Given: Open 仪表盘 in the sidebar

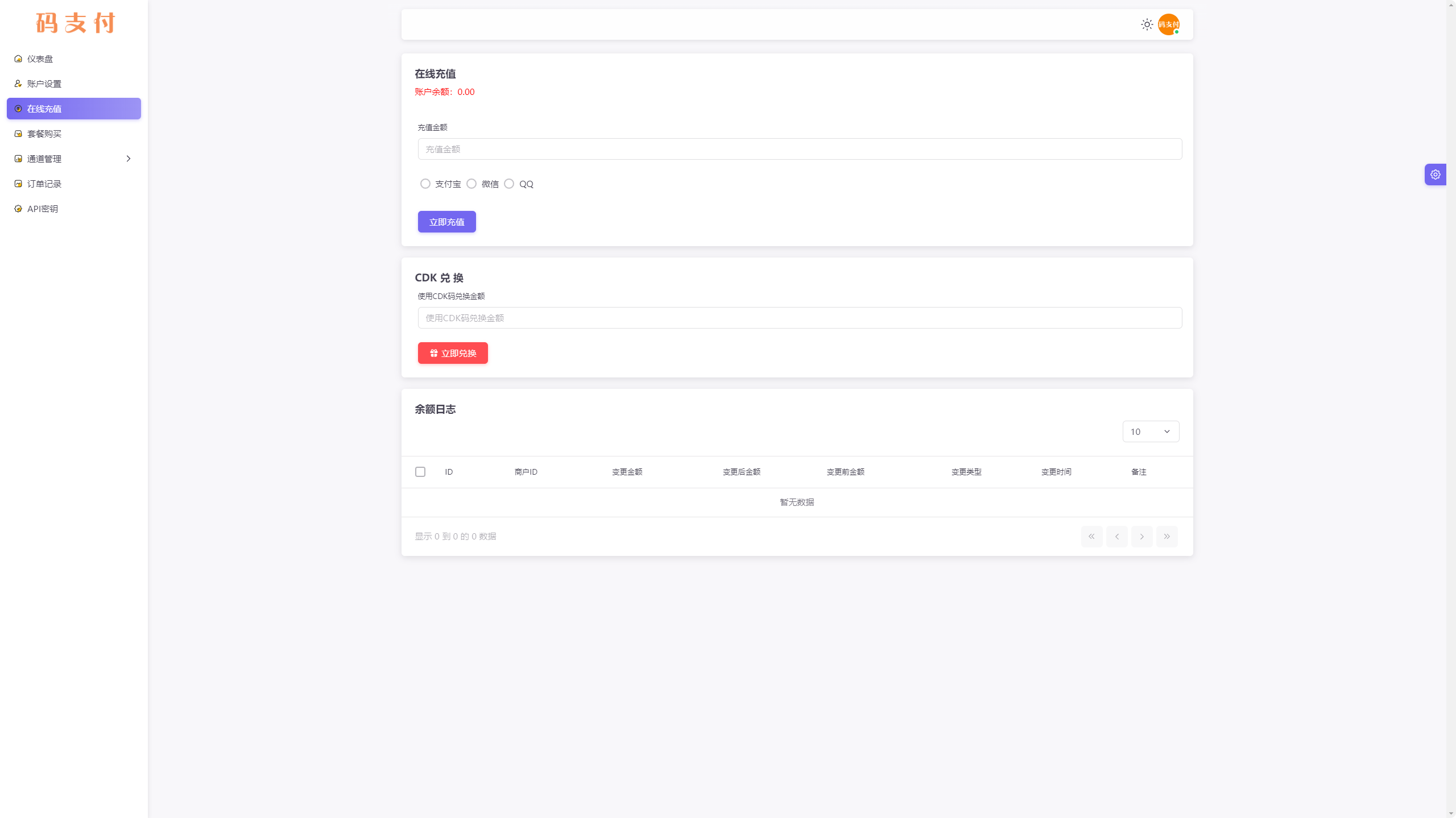Looking at the screenshot, I should (40, 59).
